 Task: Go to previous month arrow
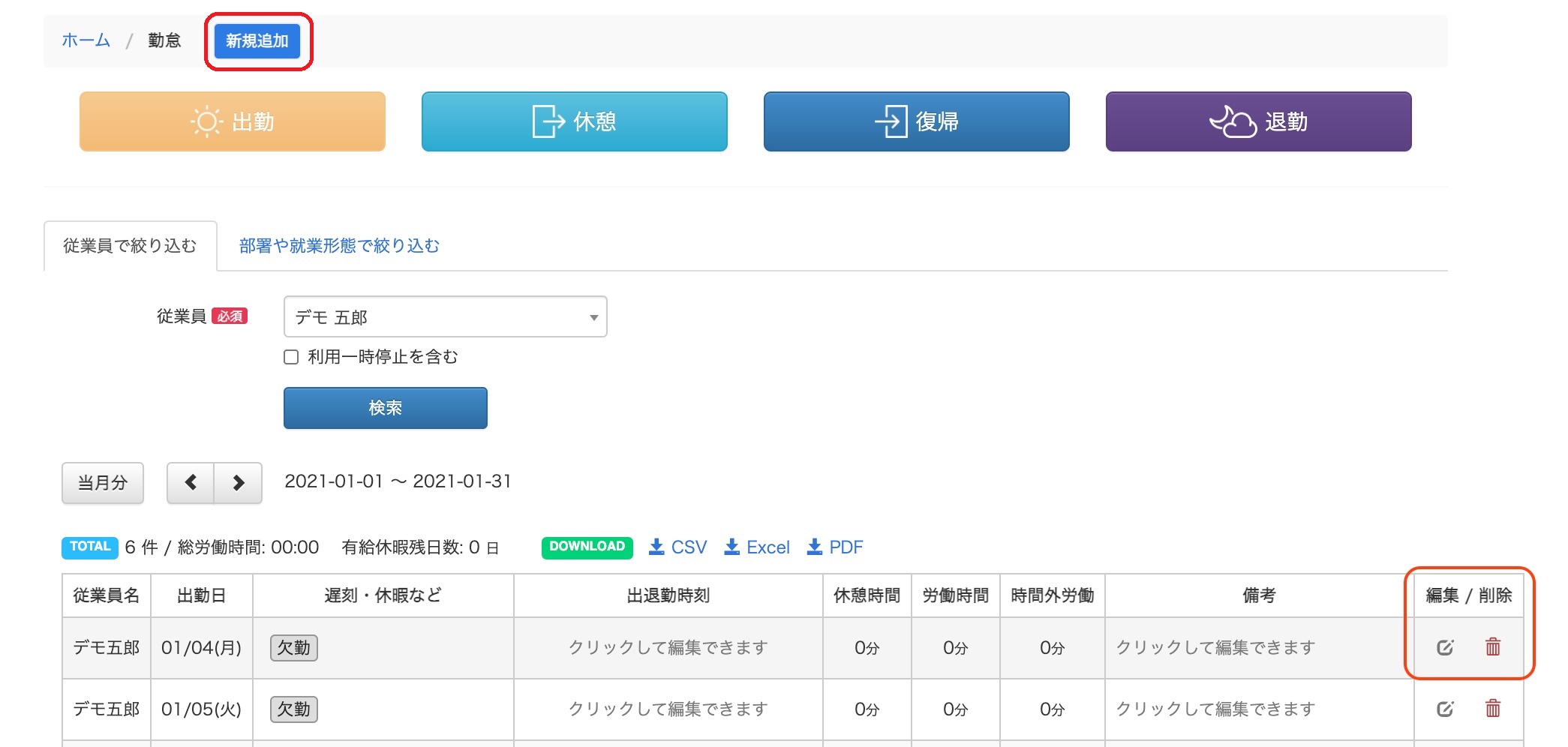[x=191, y=483]
